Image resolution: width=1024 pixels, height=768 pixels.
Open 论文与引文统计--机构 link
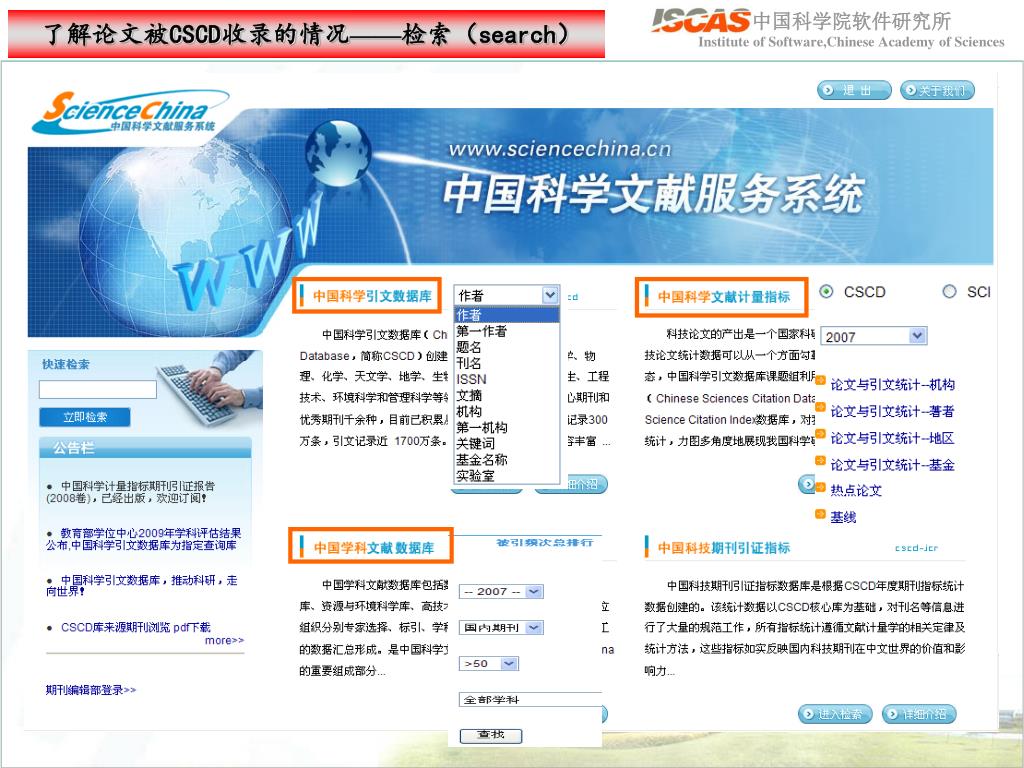click(x=892, y=385)
